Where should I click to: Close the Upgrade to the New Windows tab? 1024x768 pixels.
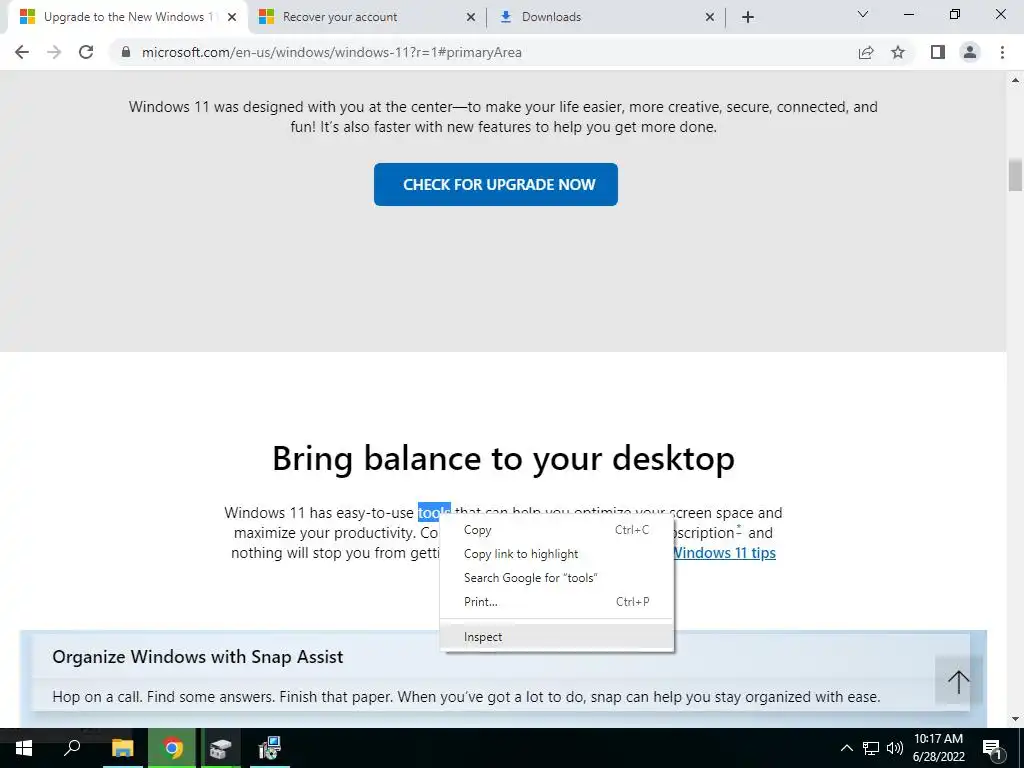click(232, 17)
